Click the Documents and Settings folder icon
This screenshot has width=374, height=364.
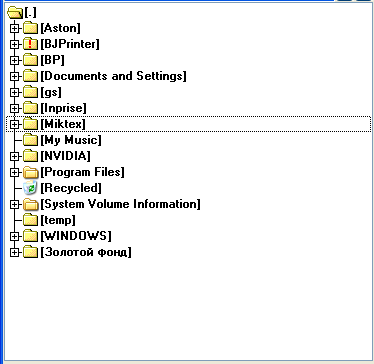(x=30, y=76)
